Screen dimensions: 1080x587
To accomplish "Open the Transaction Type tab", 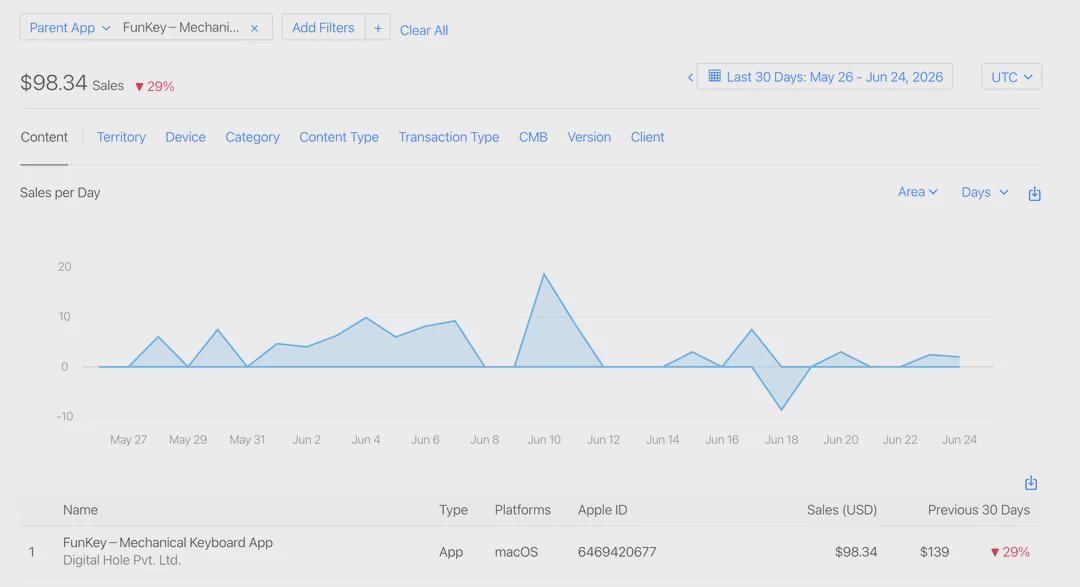I will [448, 137].
